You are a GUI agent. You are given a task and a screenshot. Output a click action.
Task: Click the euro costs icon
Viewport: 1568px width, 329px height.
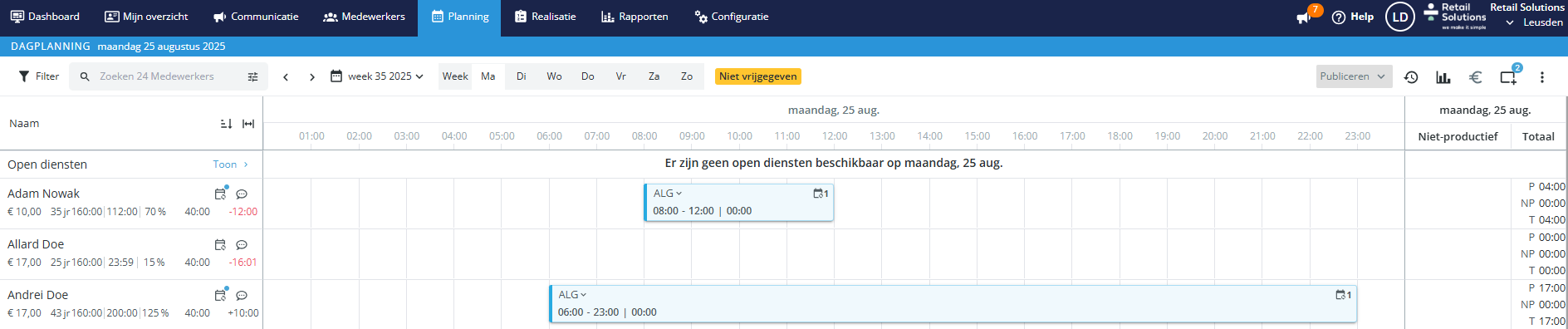(1476, 77)
